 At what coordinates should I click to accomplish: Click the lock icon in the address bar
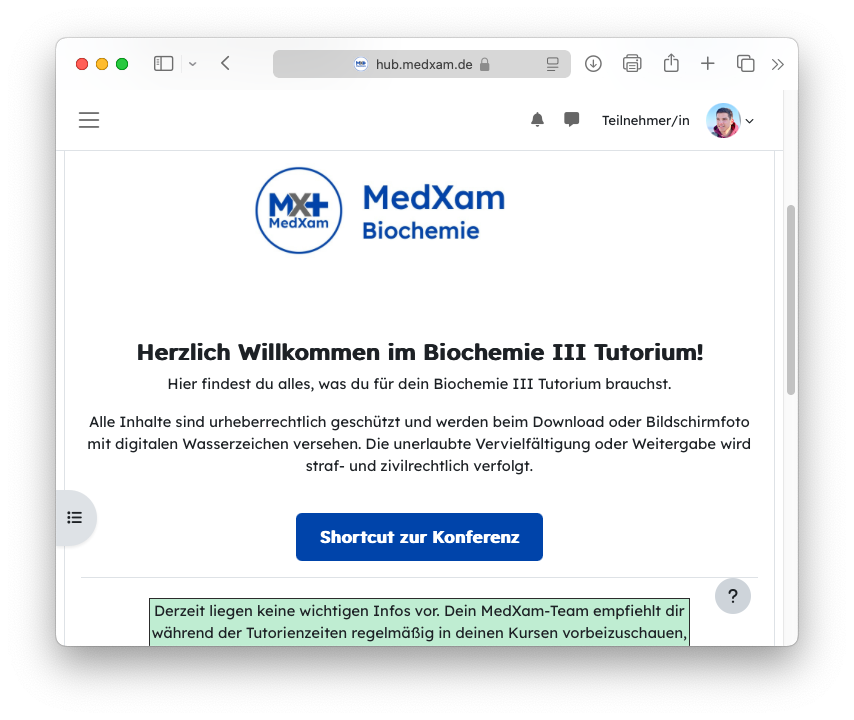coord(485,64)
